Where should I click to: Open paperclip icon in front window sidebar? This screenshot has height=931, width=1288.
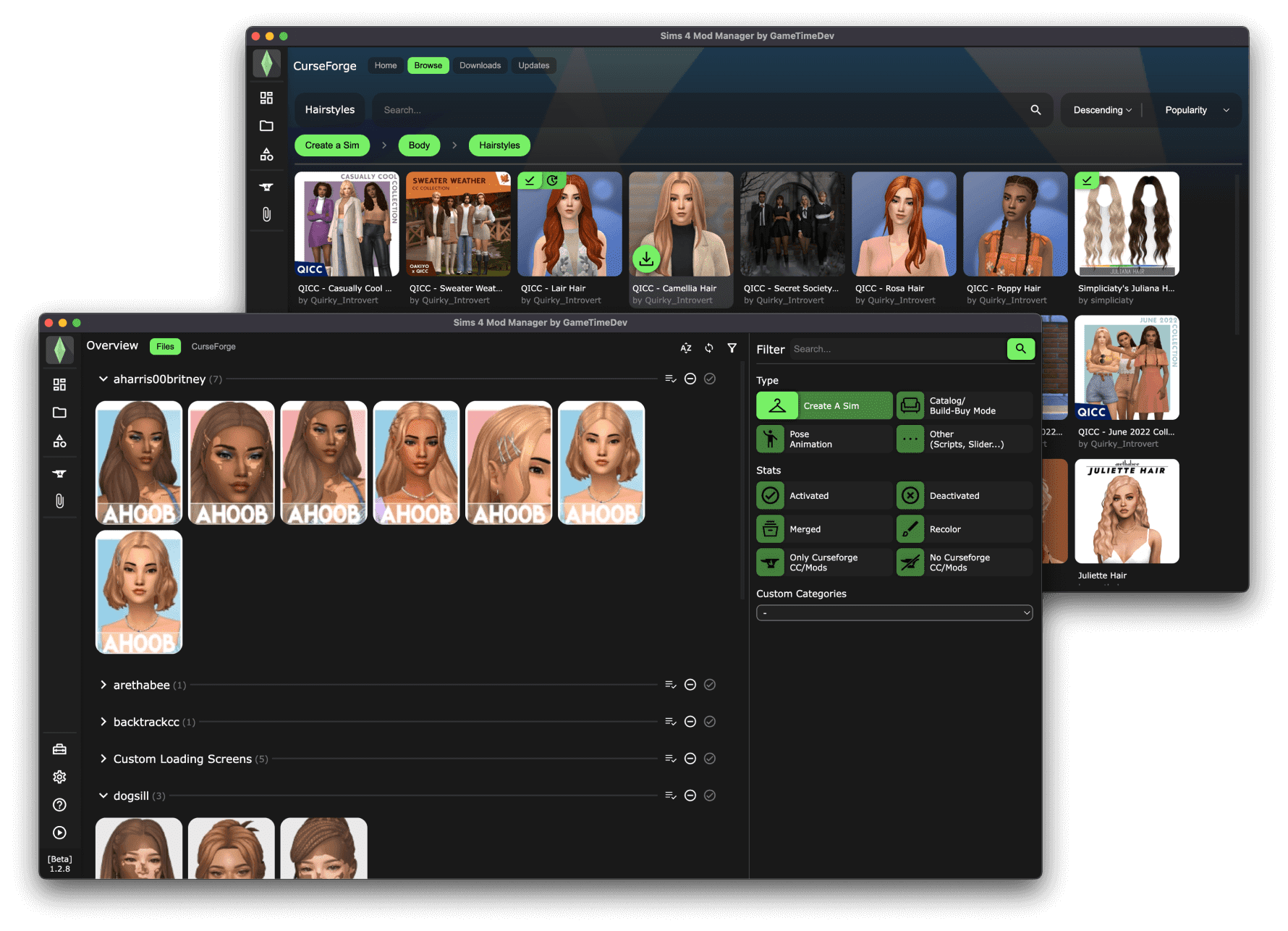click(x=60, y=501)
